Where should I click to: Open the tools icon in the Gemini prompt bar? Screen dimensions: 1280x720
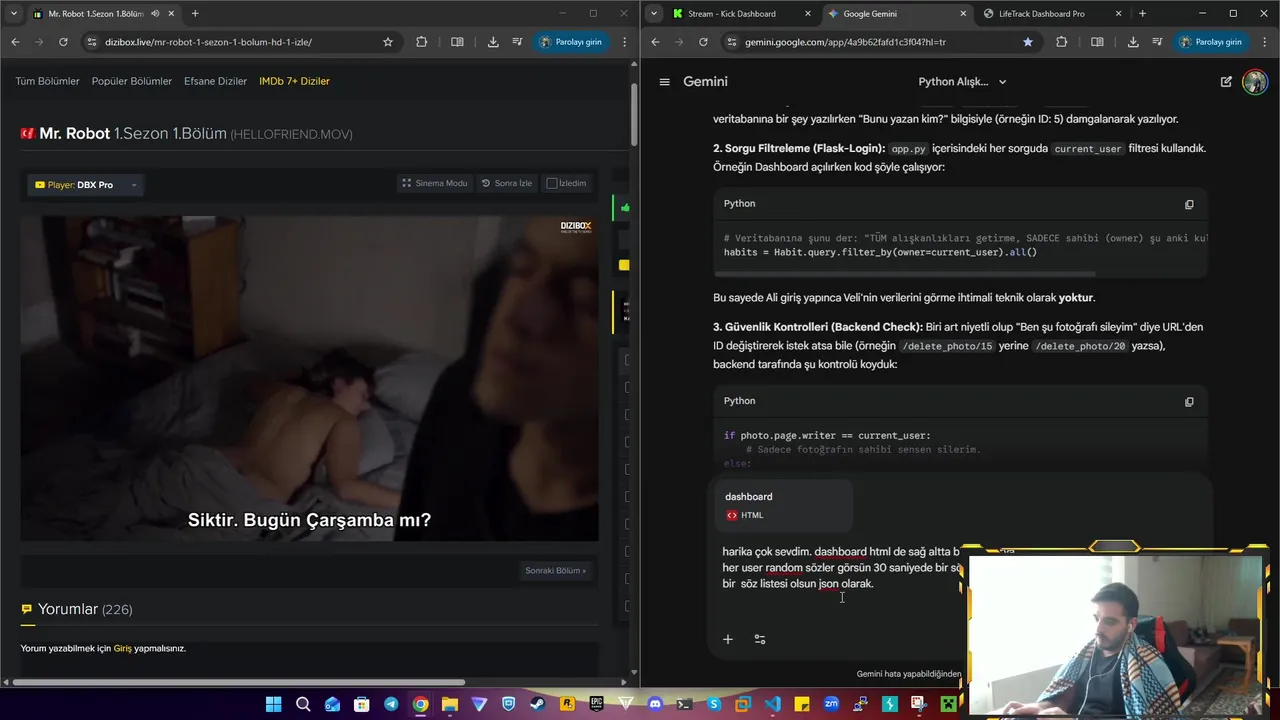click(760, 639)
